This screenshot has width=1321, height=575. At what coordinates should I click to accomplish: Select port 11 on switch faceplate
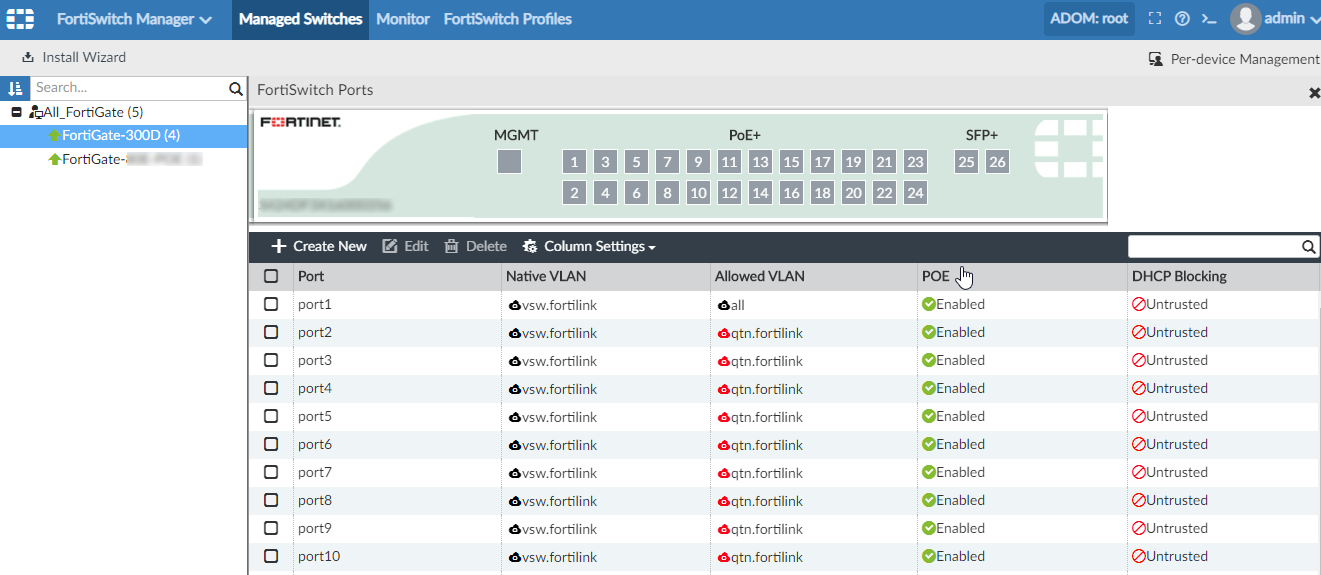click(x=729, y=162)
